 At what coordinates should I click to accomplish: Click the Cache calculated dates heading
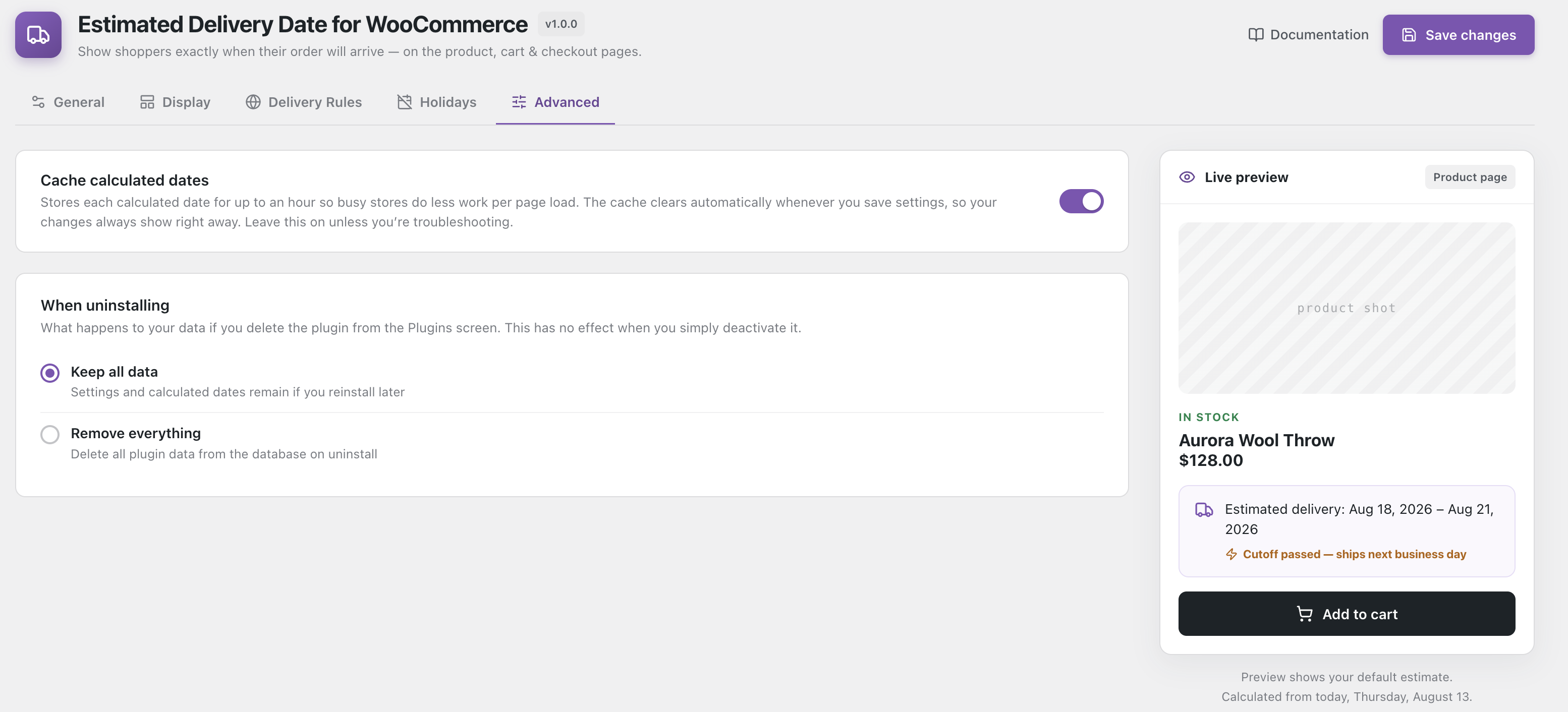125,180
